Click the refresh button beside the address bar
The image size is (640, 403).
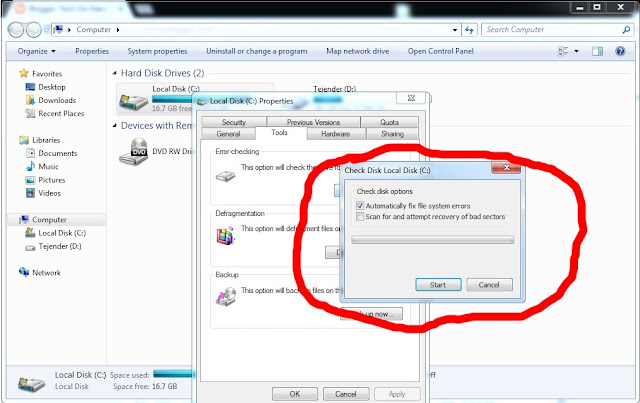pos(469,30)
